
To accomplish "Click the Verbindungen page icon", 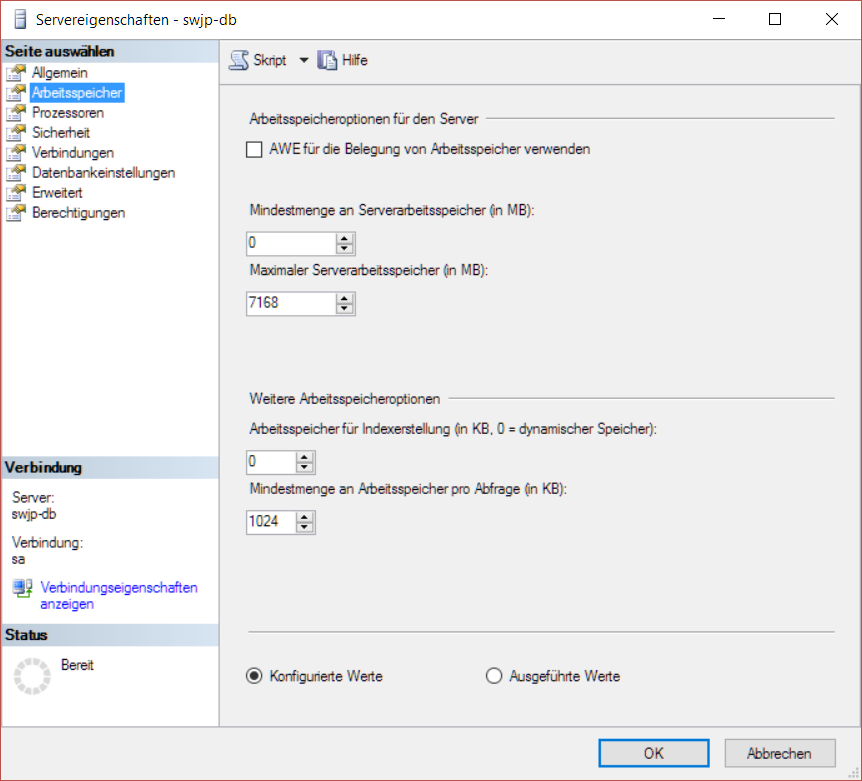I will 15,153.
